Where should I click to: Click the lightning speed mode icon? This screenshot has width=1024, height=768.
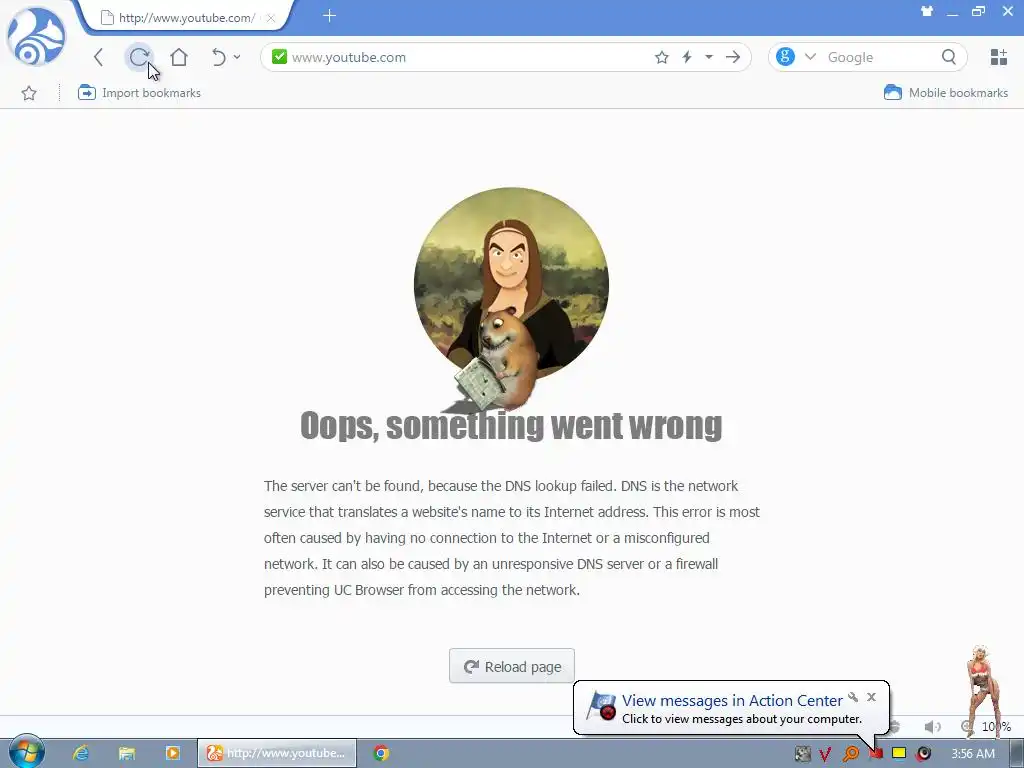[687, 57]
